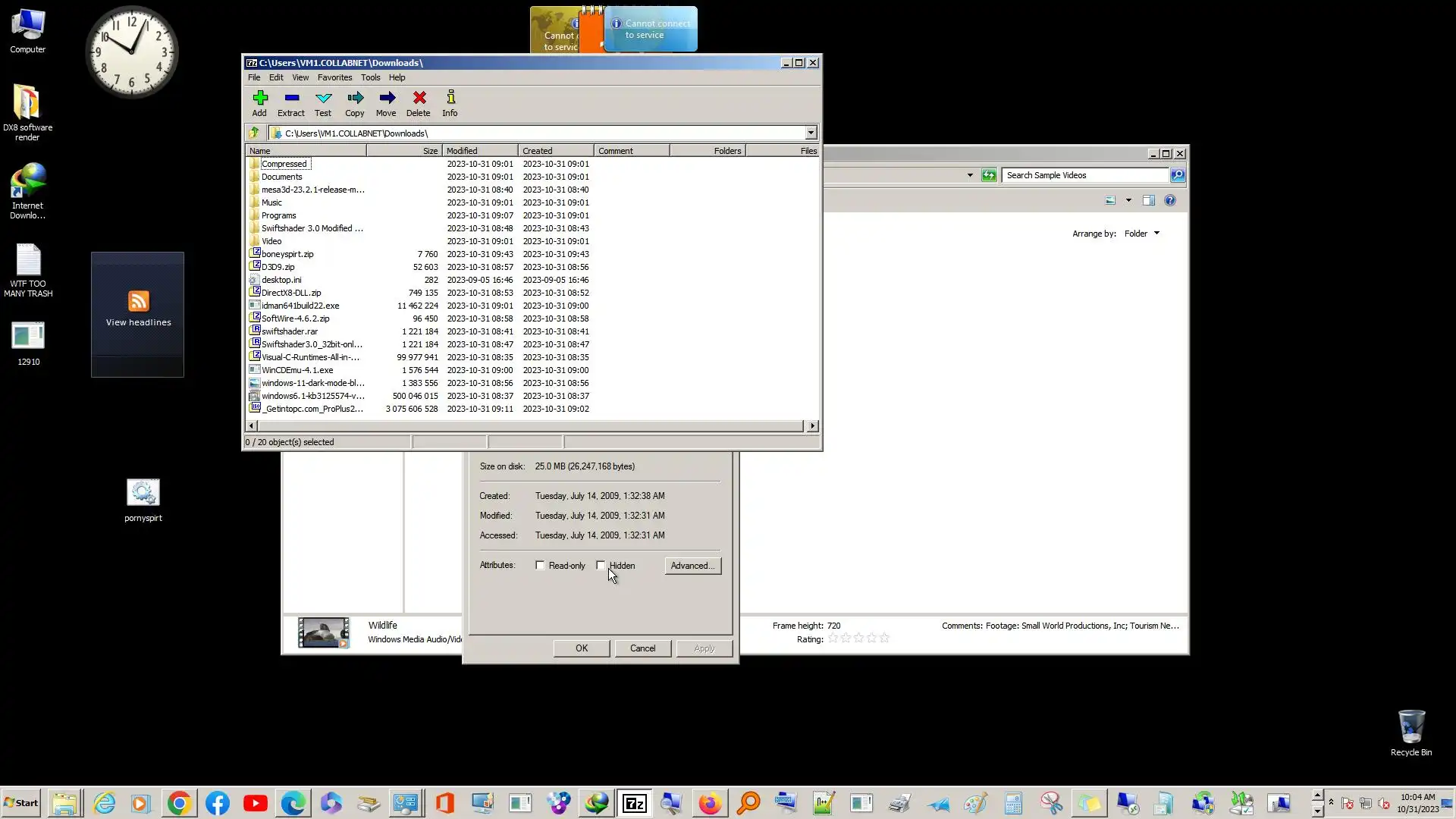Select the swiftshader.rar file entry
1456x819 pixels.
point(290,331)
